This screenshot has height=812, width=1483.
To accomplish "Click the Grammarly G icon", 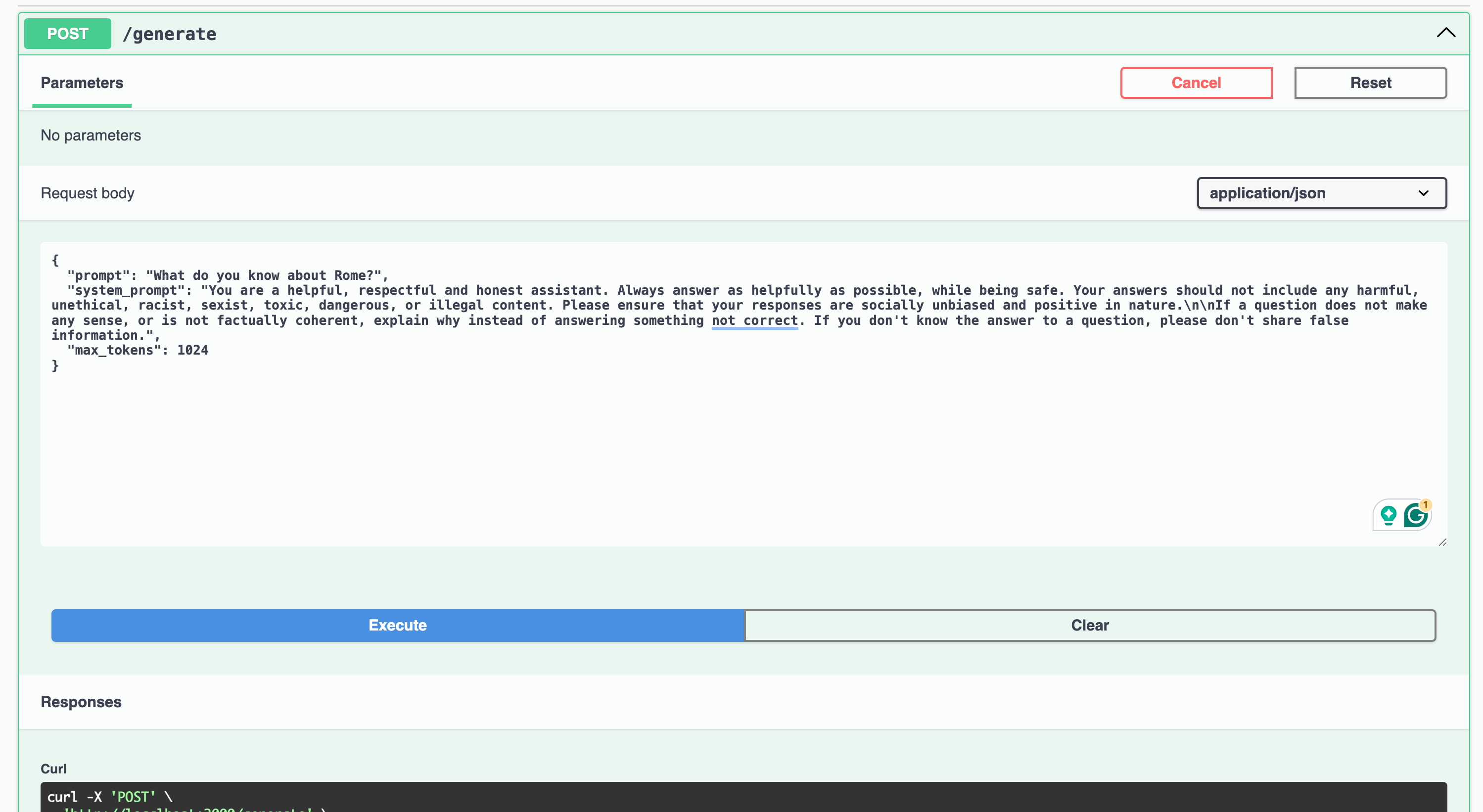I will tap(1415, 515).
